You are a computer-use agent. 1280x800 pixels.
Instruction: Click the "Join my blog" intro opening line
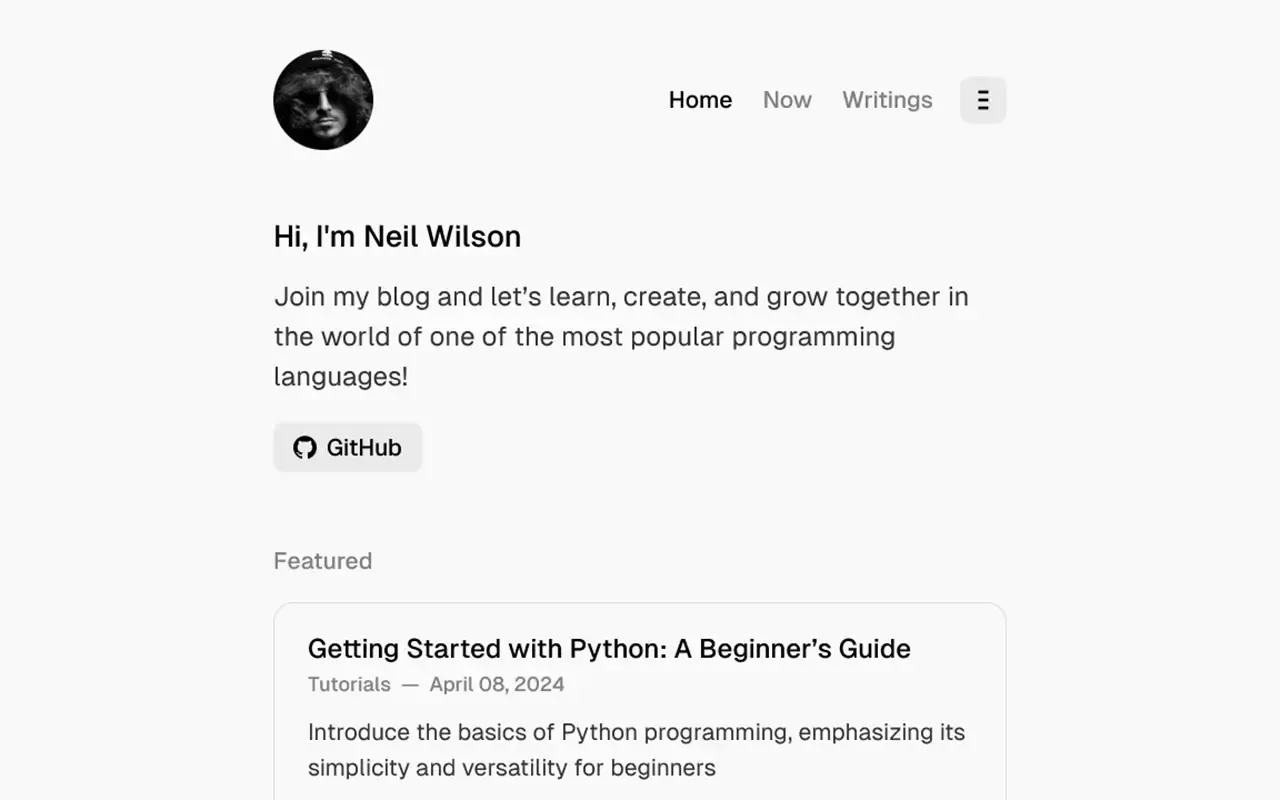click(x=620, y=297)
